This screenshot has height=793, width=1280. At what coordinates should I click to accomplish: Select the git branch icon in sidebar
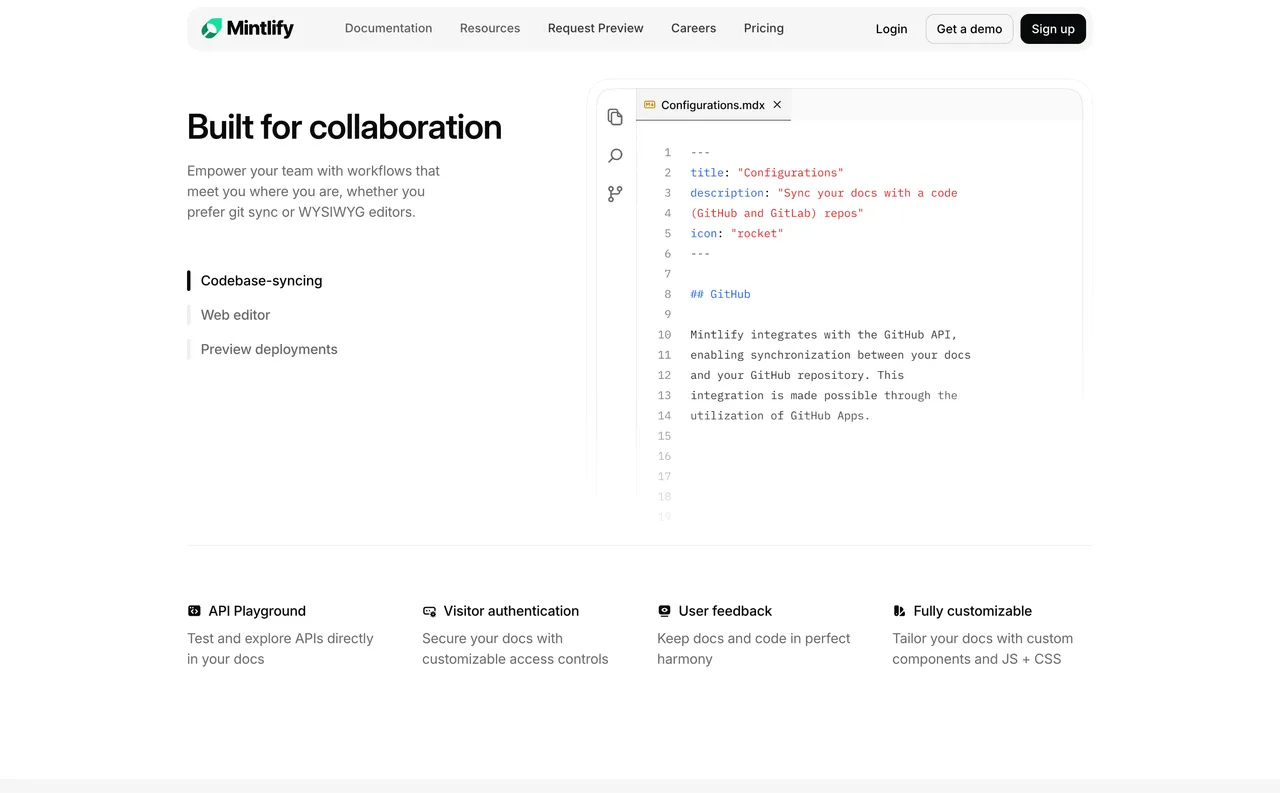[x=615, y=194]
